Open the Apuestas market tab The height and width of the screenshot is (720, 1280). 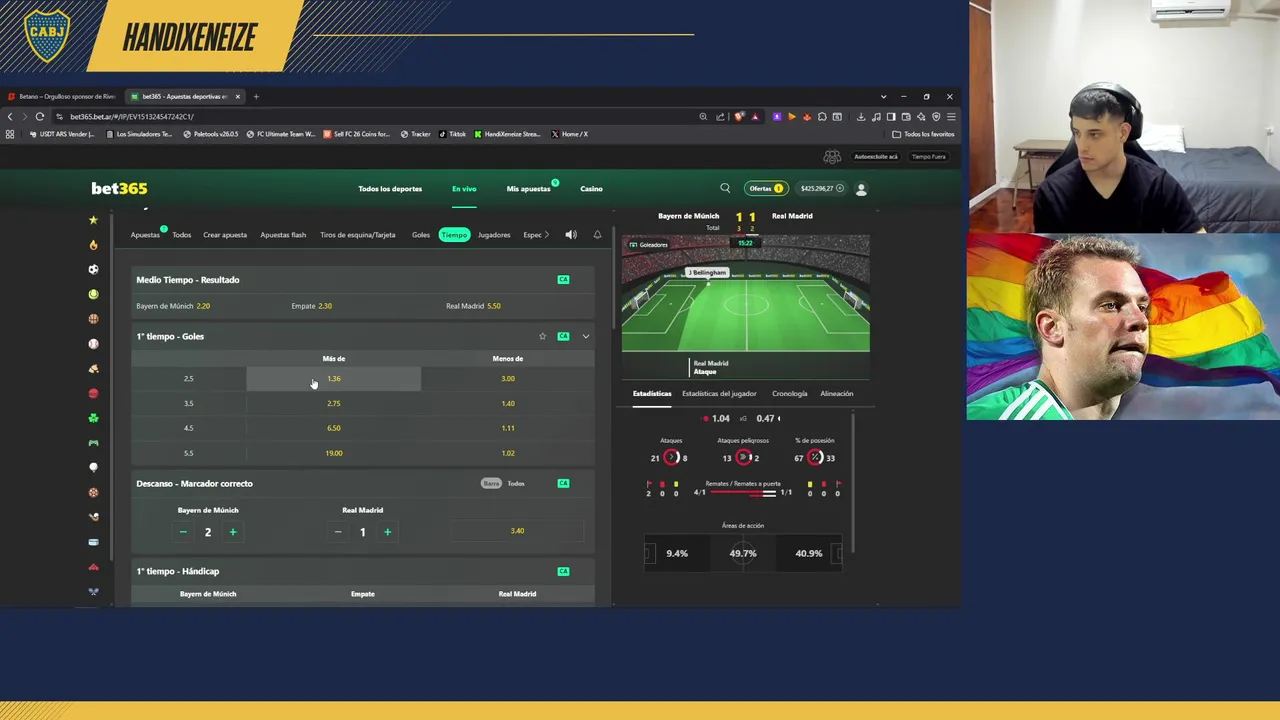(x=145, y=235)
